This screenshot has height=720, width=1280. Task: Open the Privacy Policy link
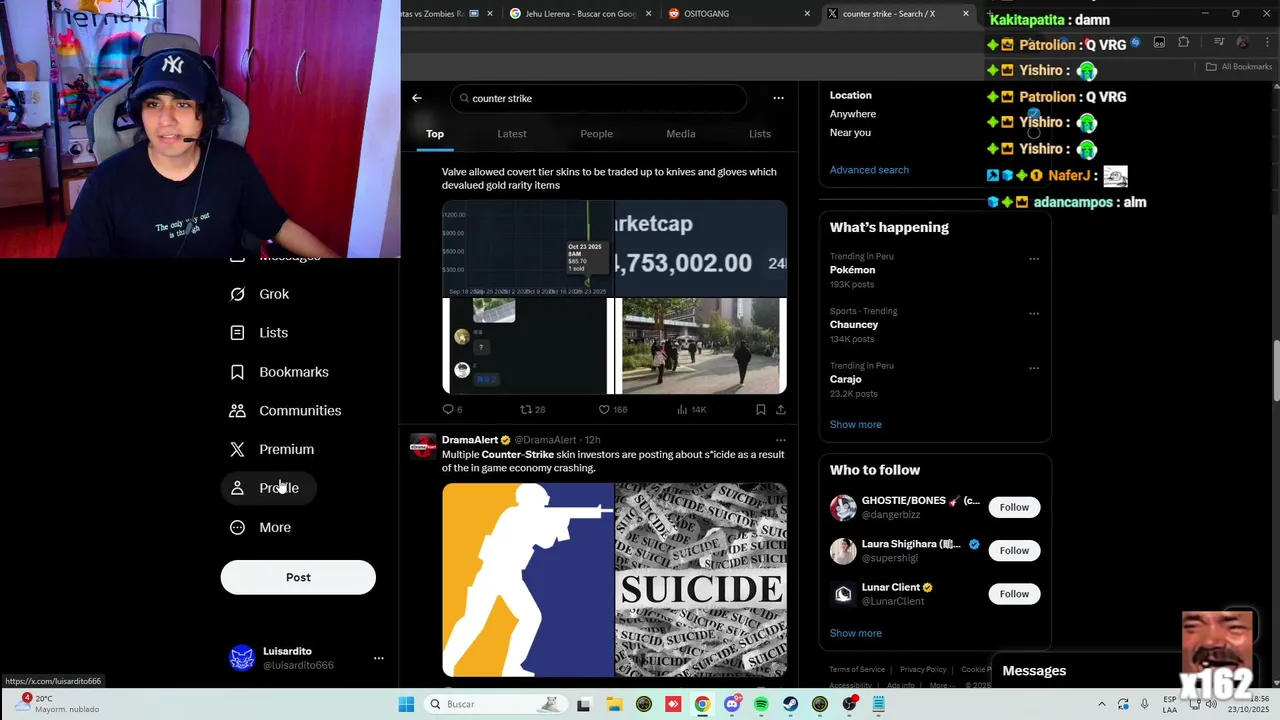tap(923, 669)
